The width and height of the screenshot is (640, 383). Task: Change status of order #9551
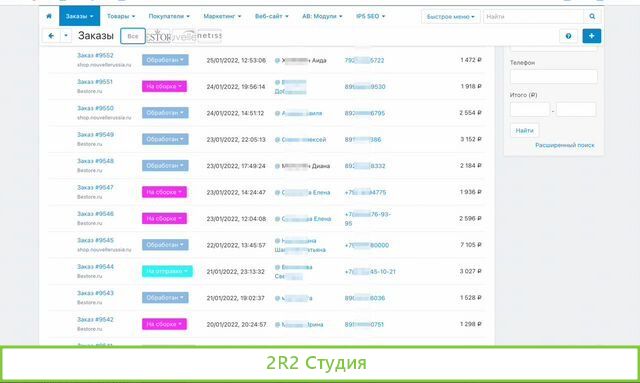[x=164, y=87]
